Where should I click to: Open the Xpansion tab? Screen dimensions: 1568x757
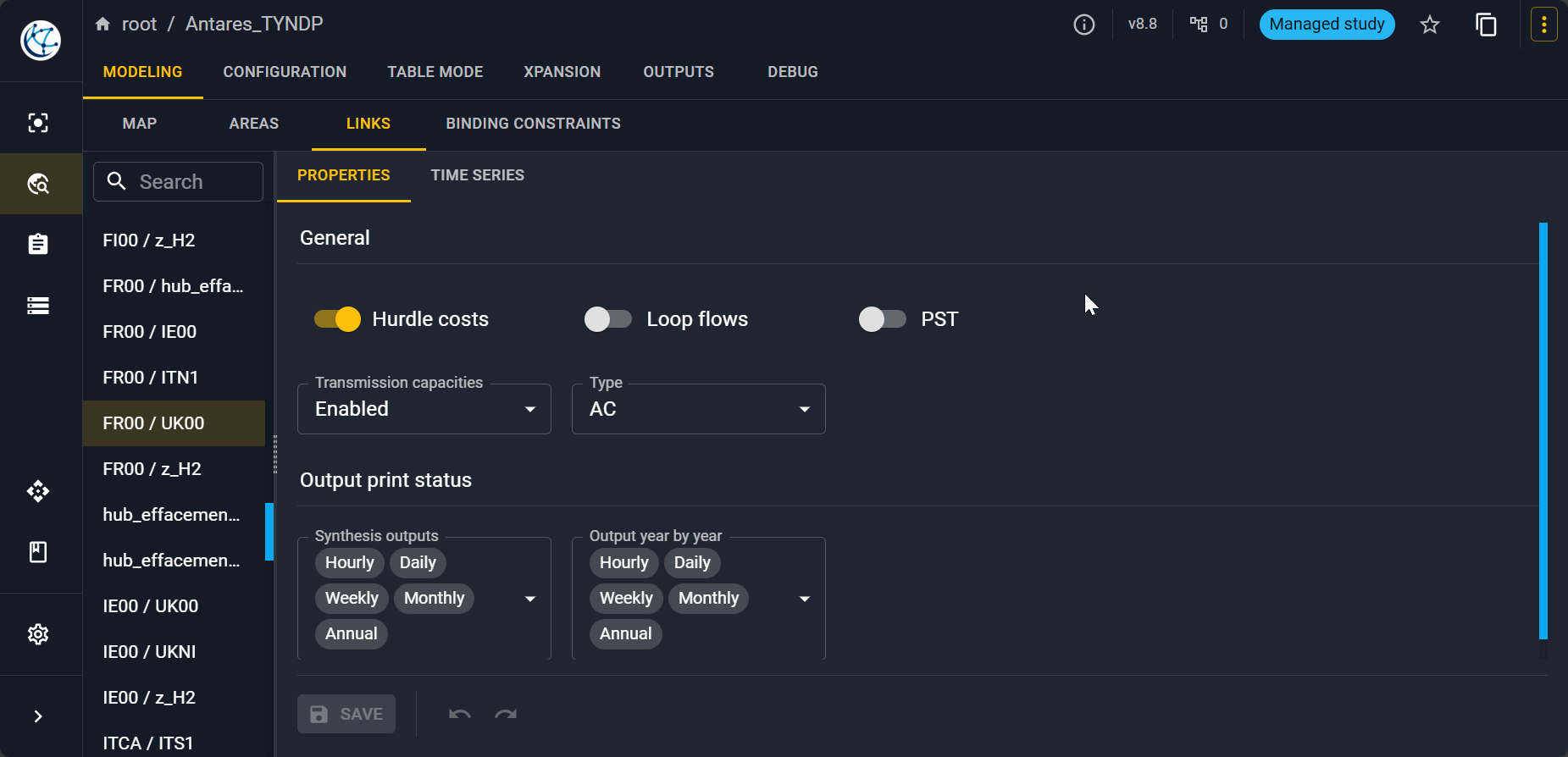coord(562,72)
